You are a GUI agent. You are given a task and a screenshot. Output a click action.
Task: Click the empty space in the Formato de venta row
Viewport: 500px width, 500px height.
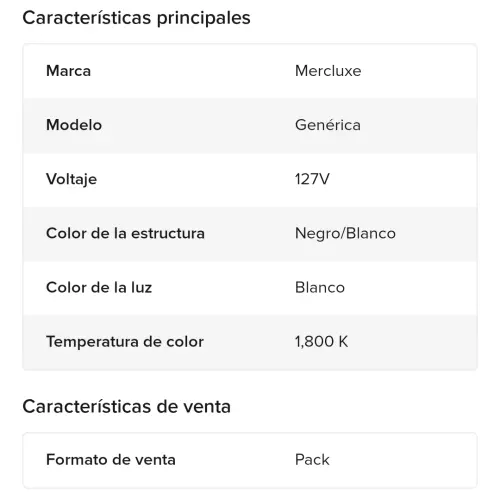(x=403, y=460)
